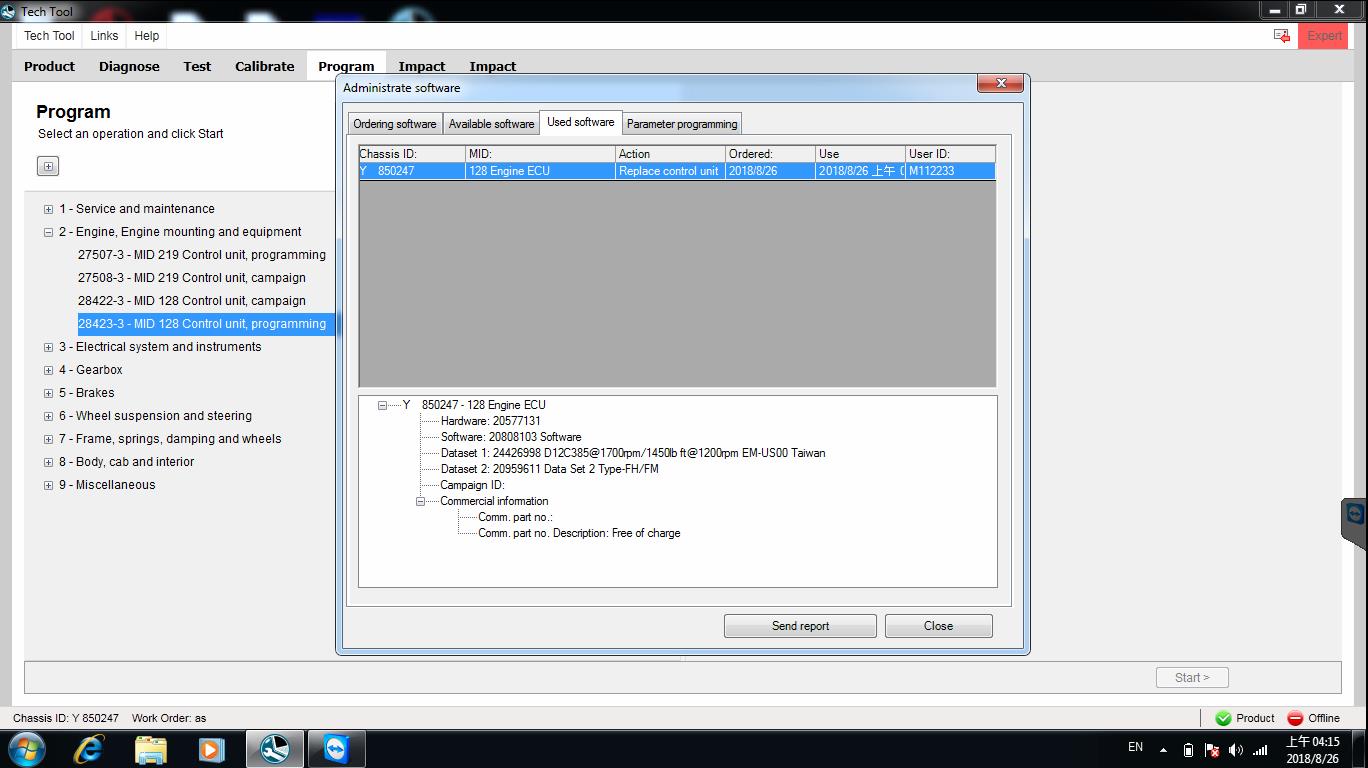Viewport: 1368px width, 768px height.
Task: Click the TeamViewer taskbar icon
Action: pyautogui.click(x=335, y=749)
